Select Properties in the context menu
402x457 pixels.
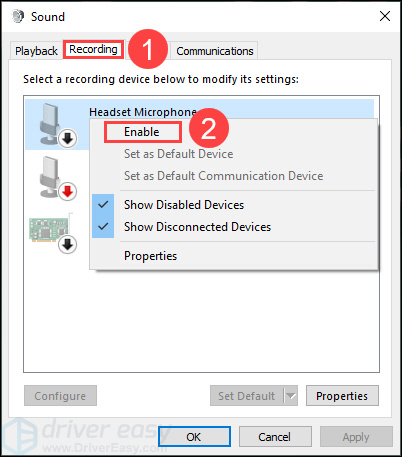(151, 256)
